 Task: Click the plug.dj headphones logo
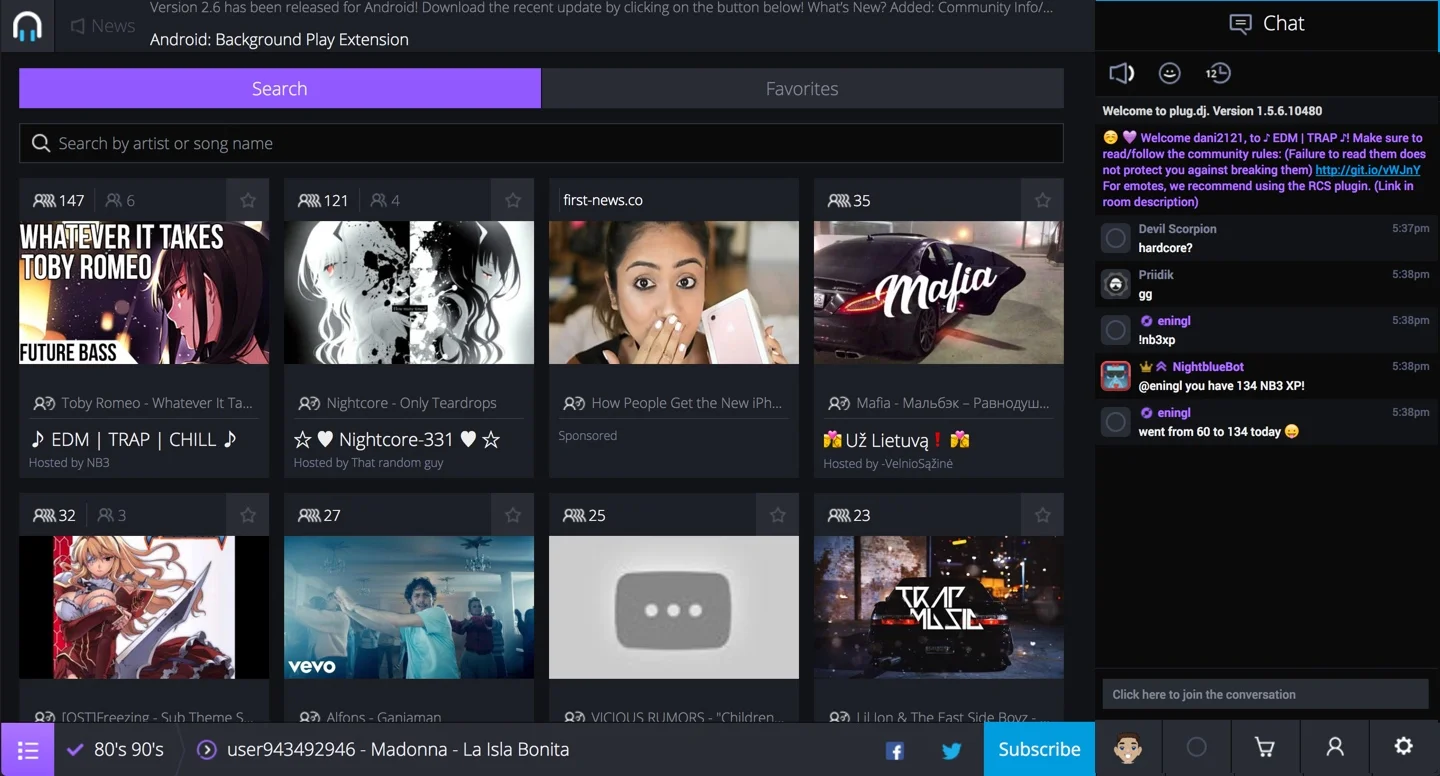click(x=27, y=26)
